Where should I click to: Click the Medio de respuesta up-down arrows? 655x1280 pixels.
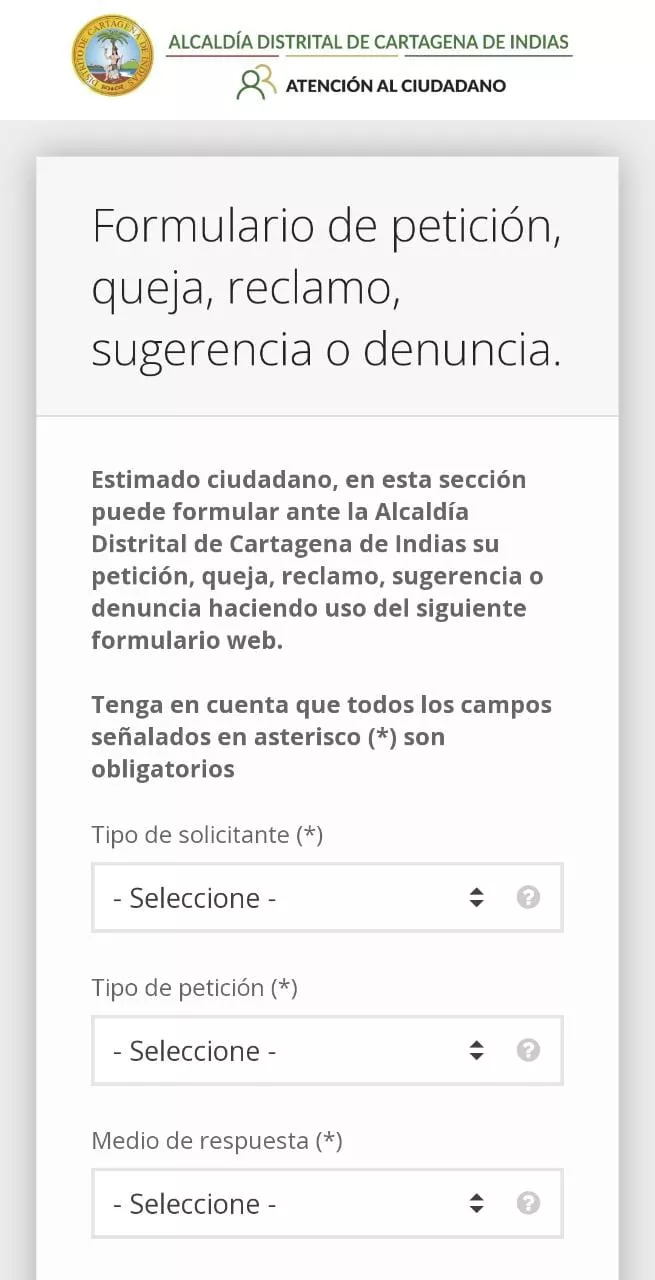click(x=476, y=1204)
